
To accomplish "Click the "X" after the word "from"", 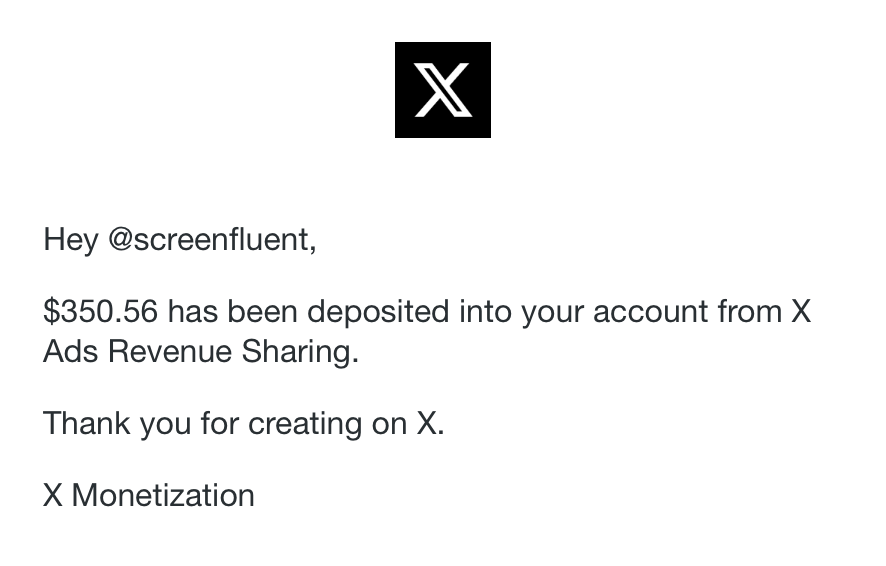I will click(x=801, y=311).
